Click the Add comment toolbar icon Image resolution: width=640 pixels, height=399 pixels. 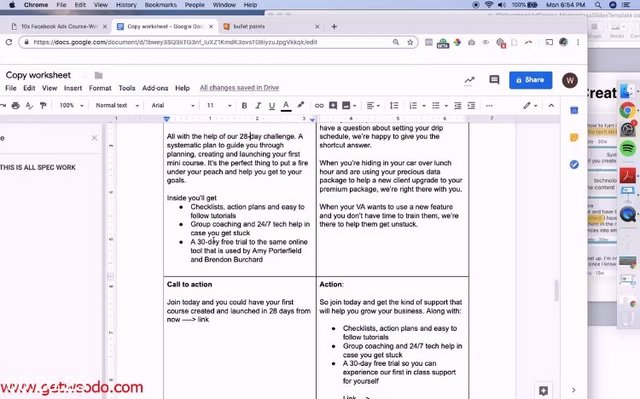(333, 106)
